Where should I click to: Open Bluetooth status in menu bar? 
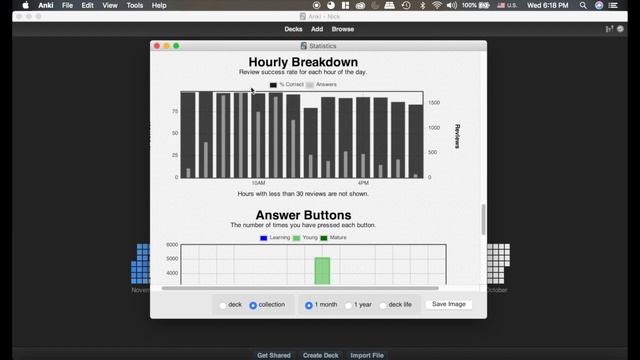[423, 5]
